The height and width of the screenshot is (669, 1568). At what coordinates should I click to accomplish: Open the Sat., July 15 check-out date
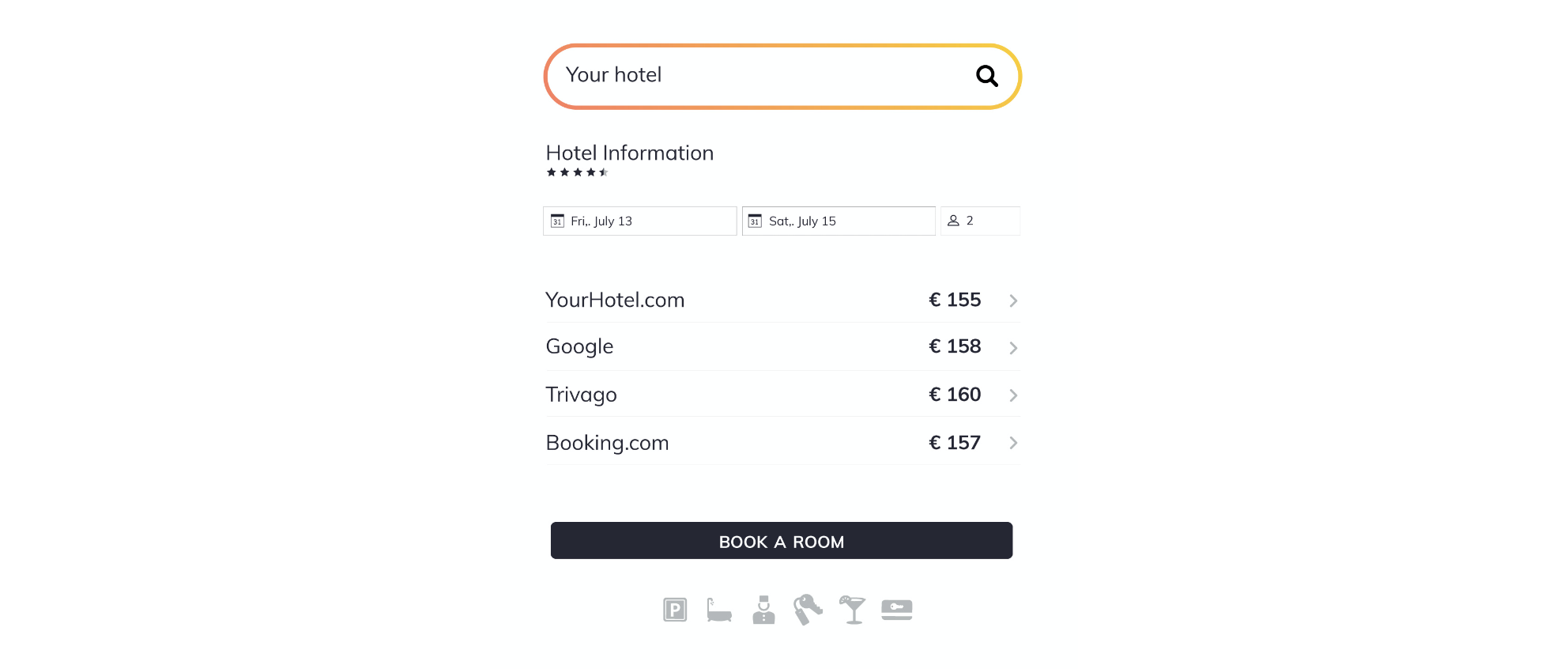(839, 221)
